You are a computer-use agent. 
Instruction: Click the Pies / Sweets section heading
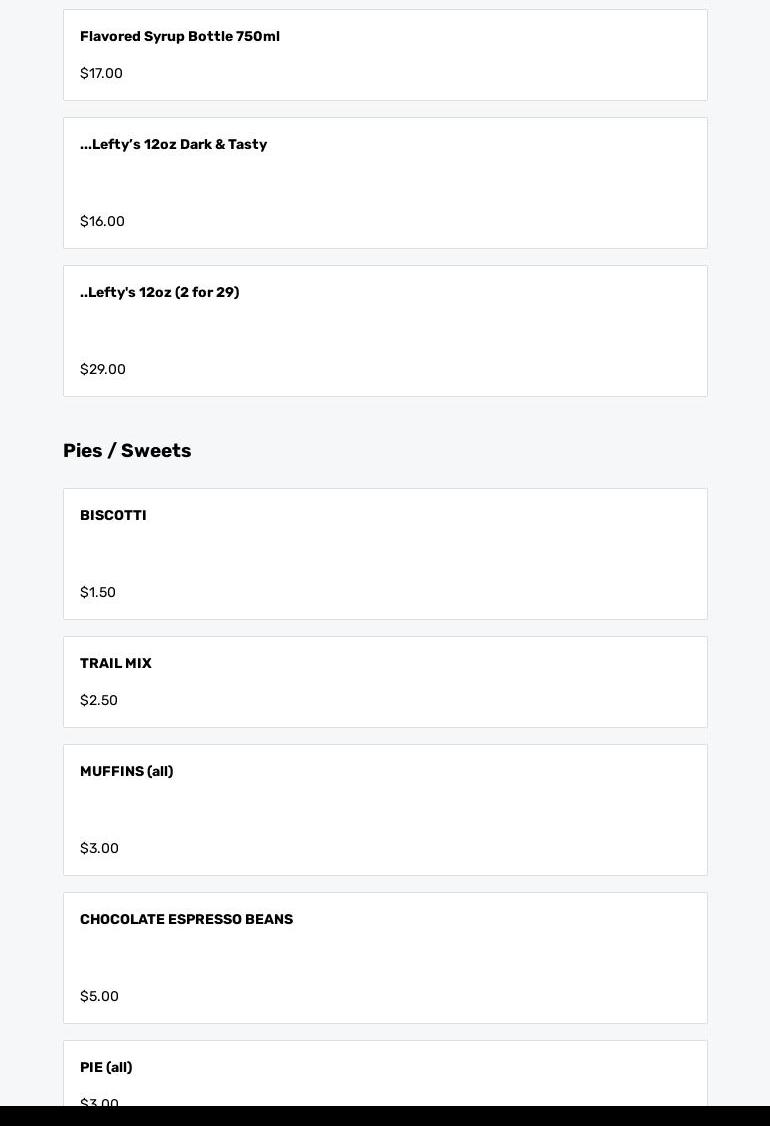pyautogui.click(x=127, y=451)
